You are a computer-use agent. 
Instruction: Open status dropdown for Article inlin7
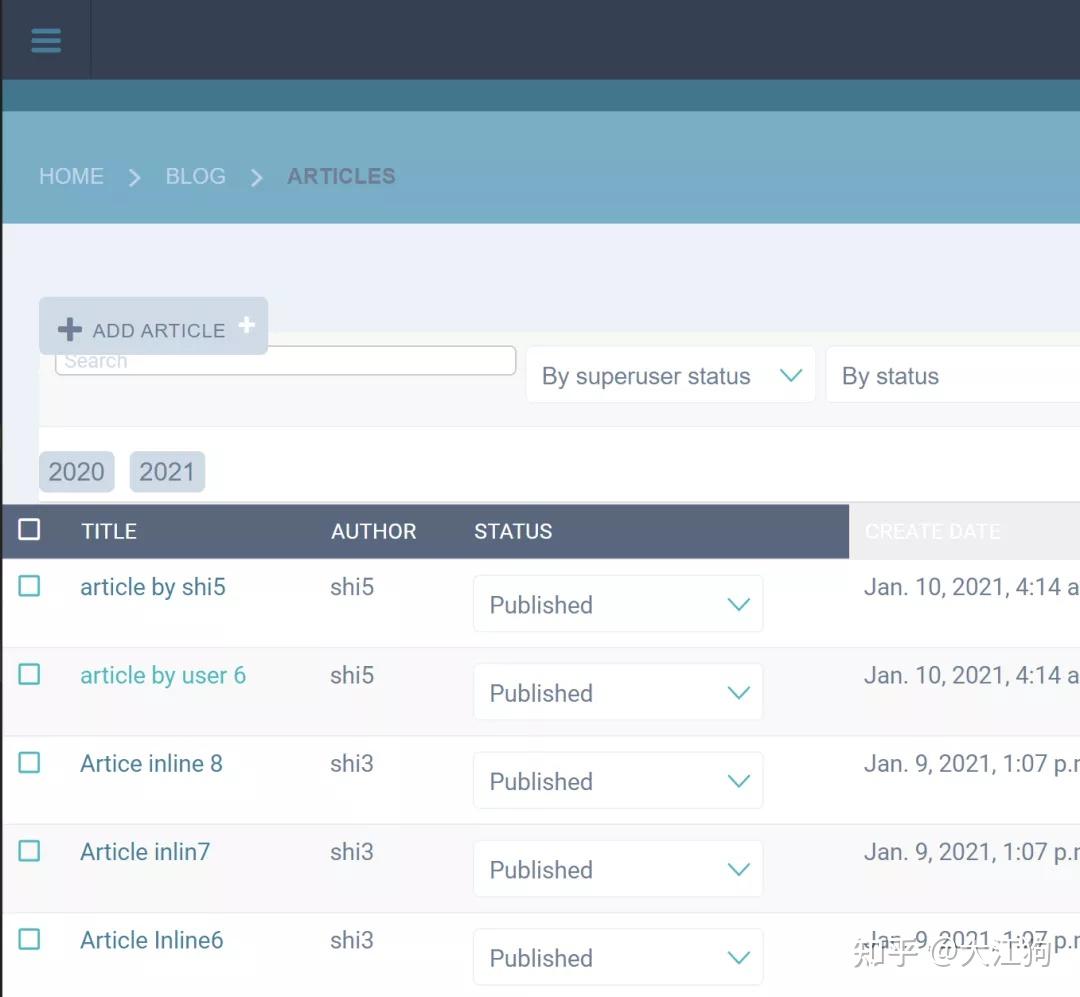pyautogui.click(x=618, y=868)
